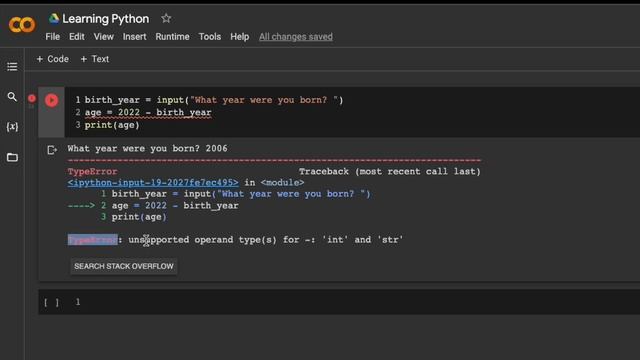Add a new Text cell

coord(95,59)
